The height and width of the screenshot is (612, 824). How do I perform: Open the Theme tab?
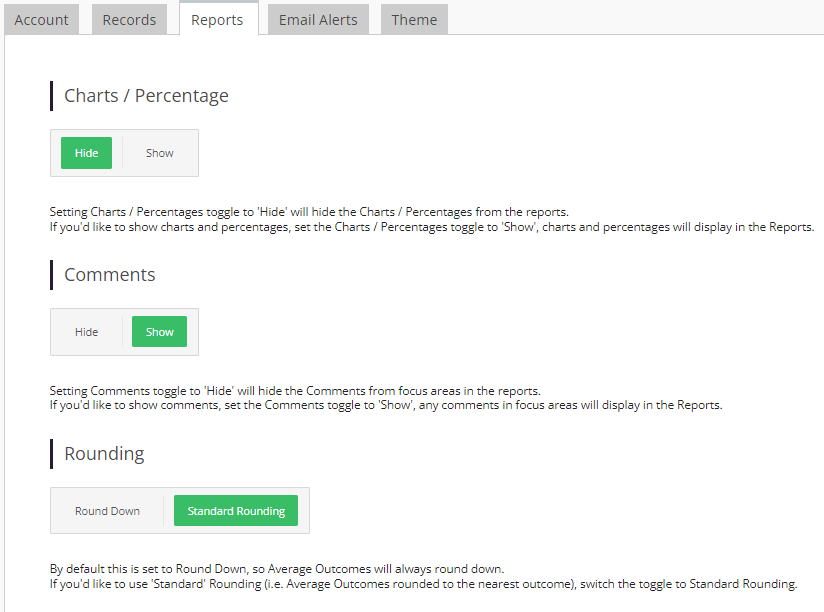414,20
